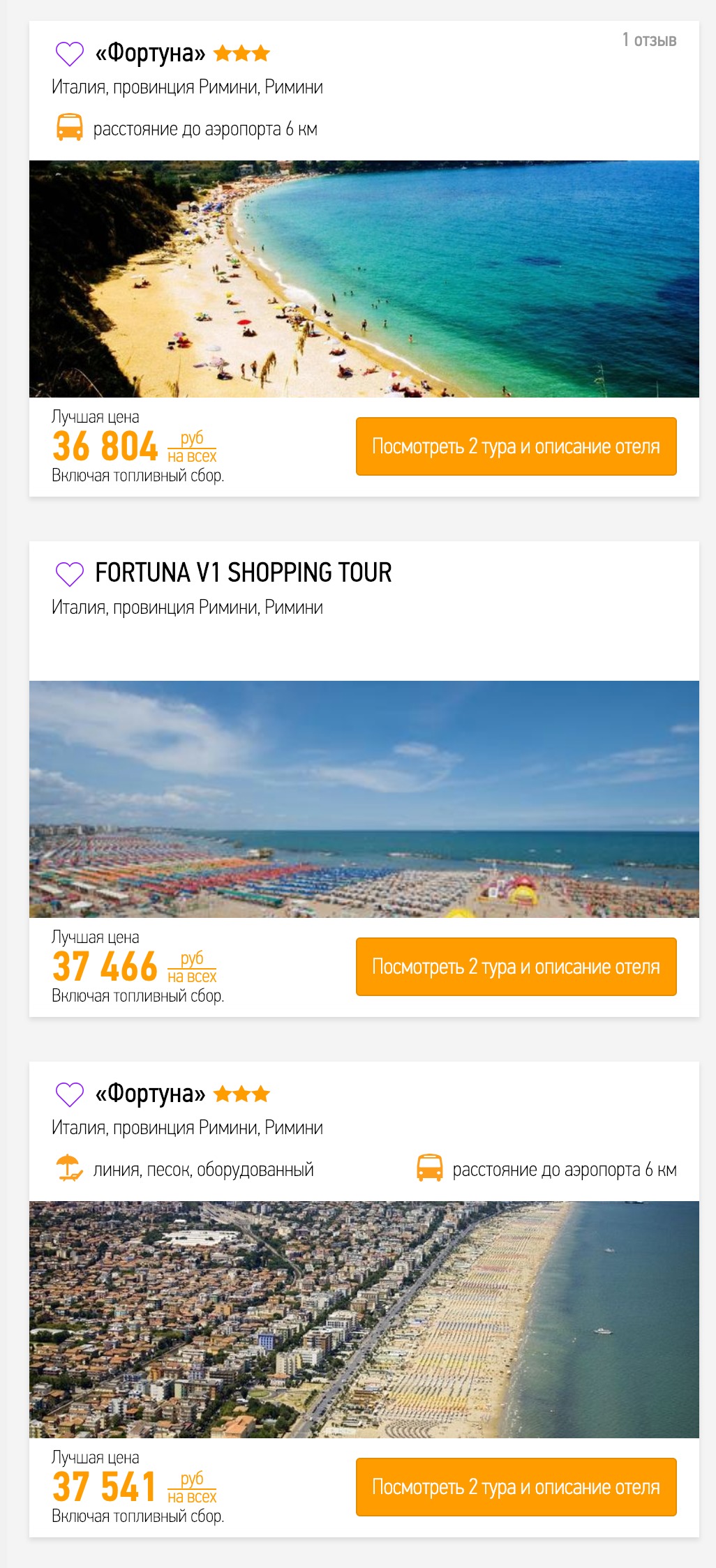Open the '1 отзыв' reviews link

tap(649, 40)
